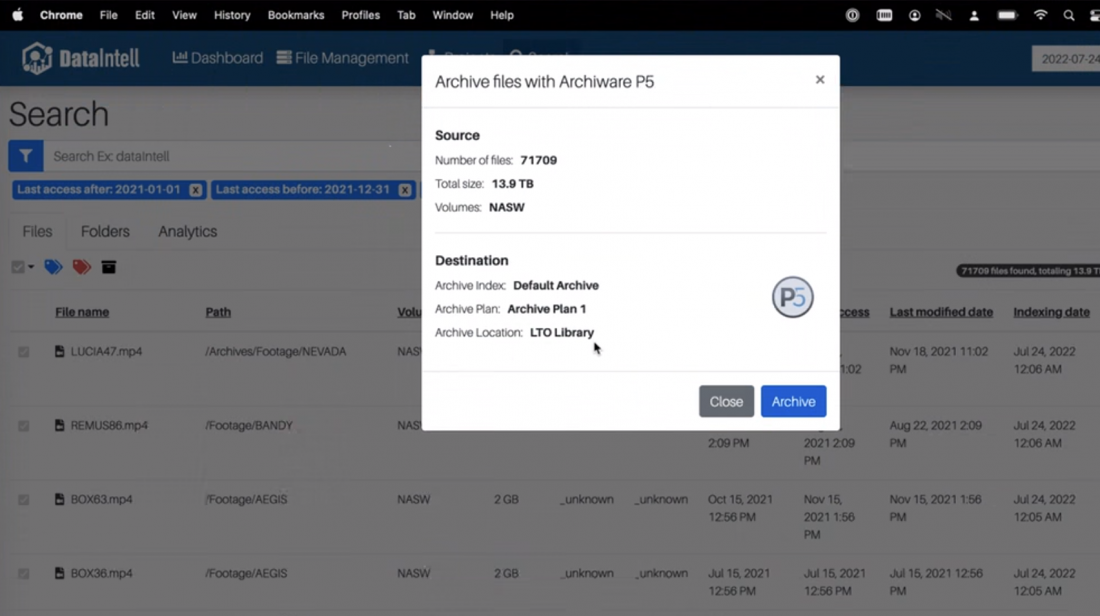Click the DataIntell logo
Screen dimensions: 1100x616
[x=81, y=58]
